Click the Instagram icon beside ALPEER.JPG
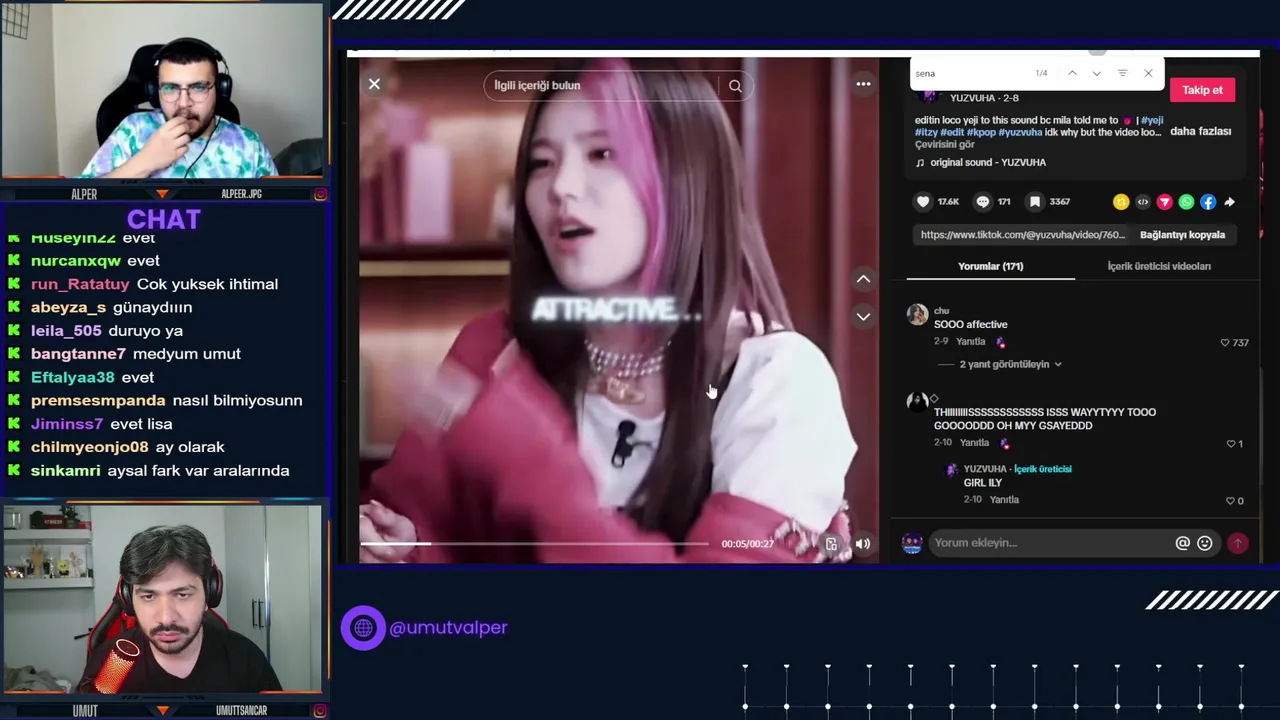1280x720 pixels. (x=320, y=194)
